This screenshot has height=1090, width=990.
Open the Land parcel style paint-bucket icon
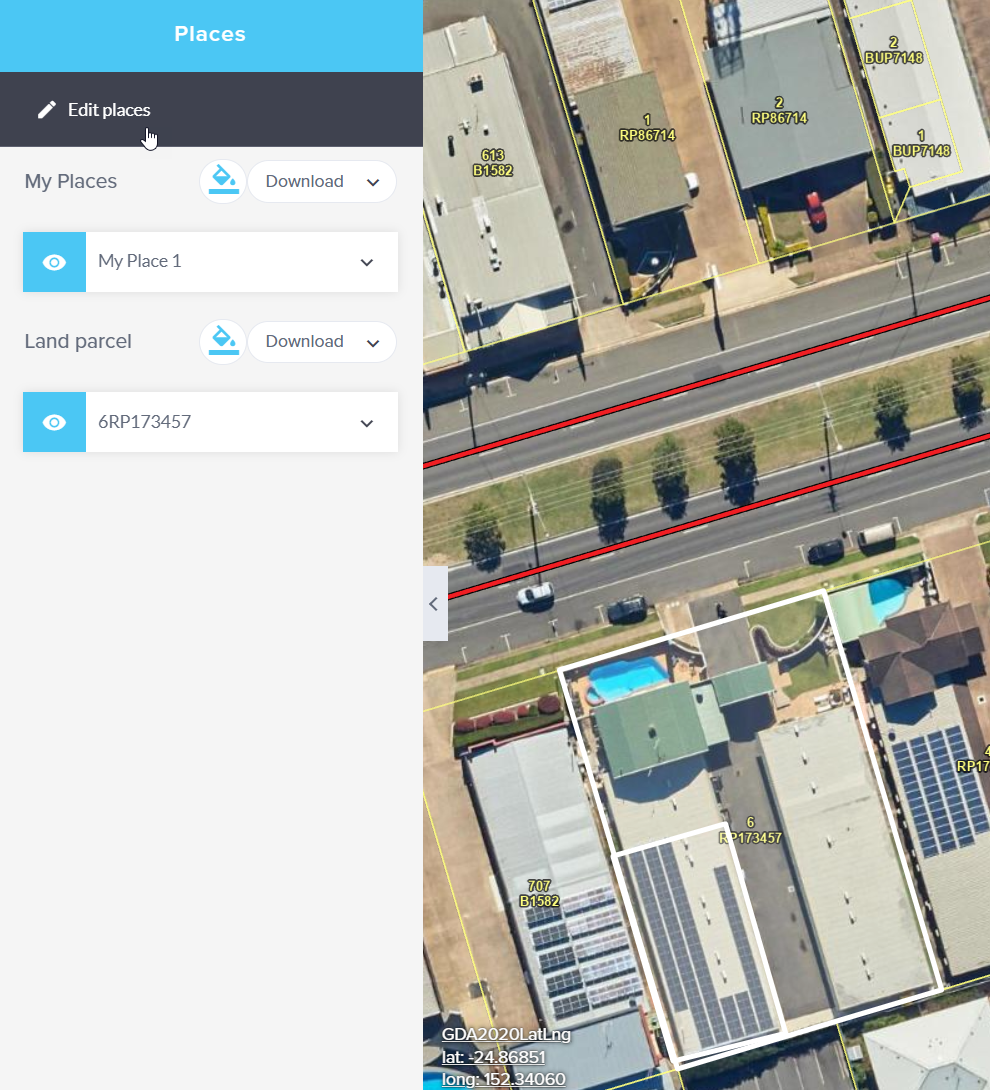(x=222, y=341)
